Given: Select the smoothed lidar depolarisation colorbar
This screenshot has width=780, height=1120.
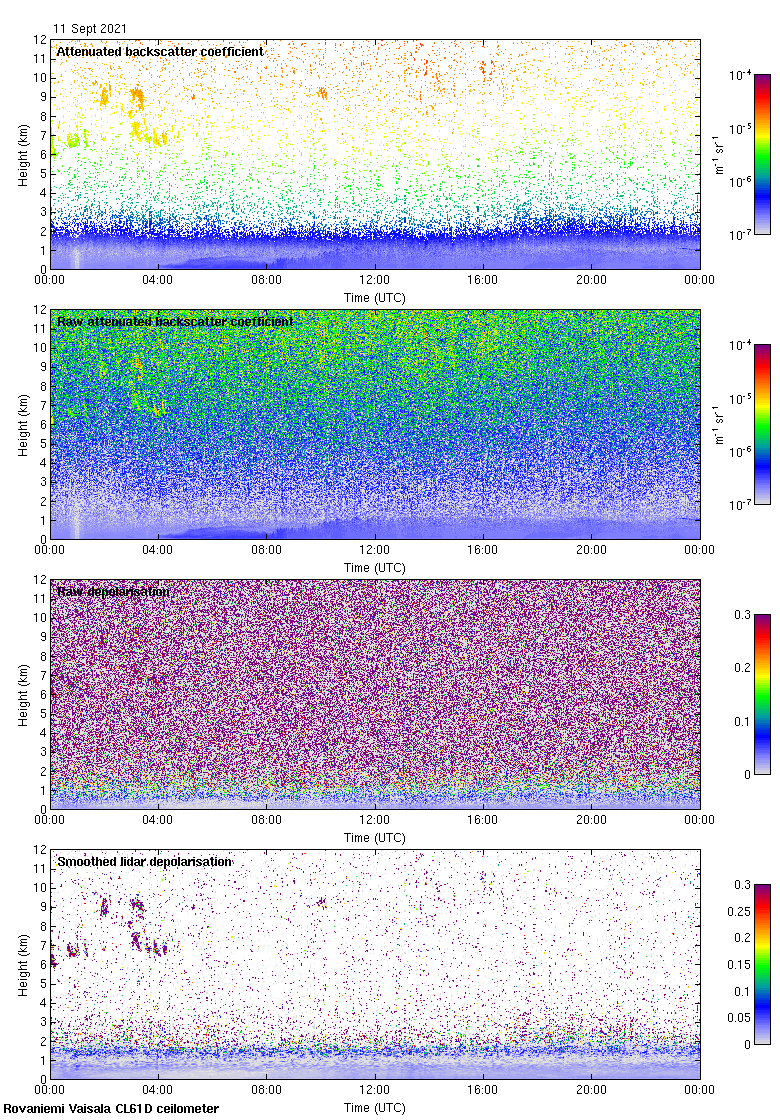Looking at the screenshot, I should pyautogui.click(x=762, y=964).
